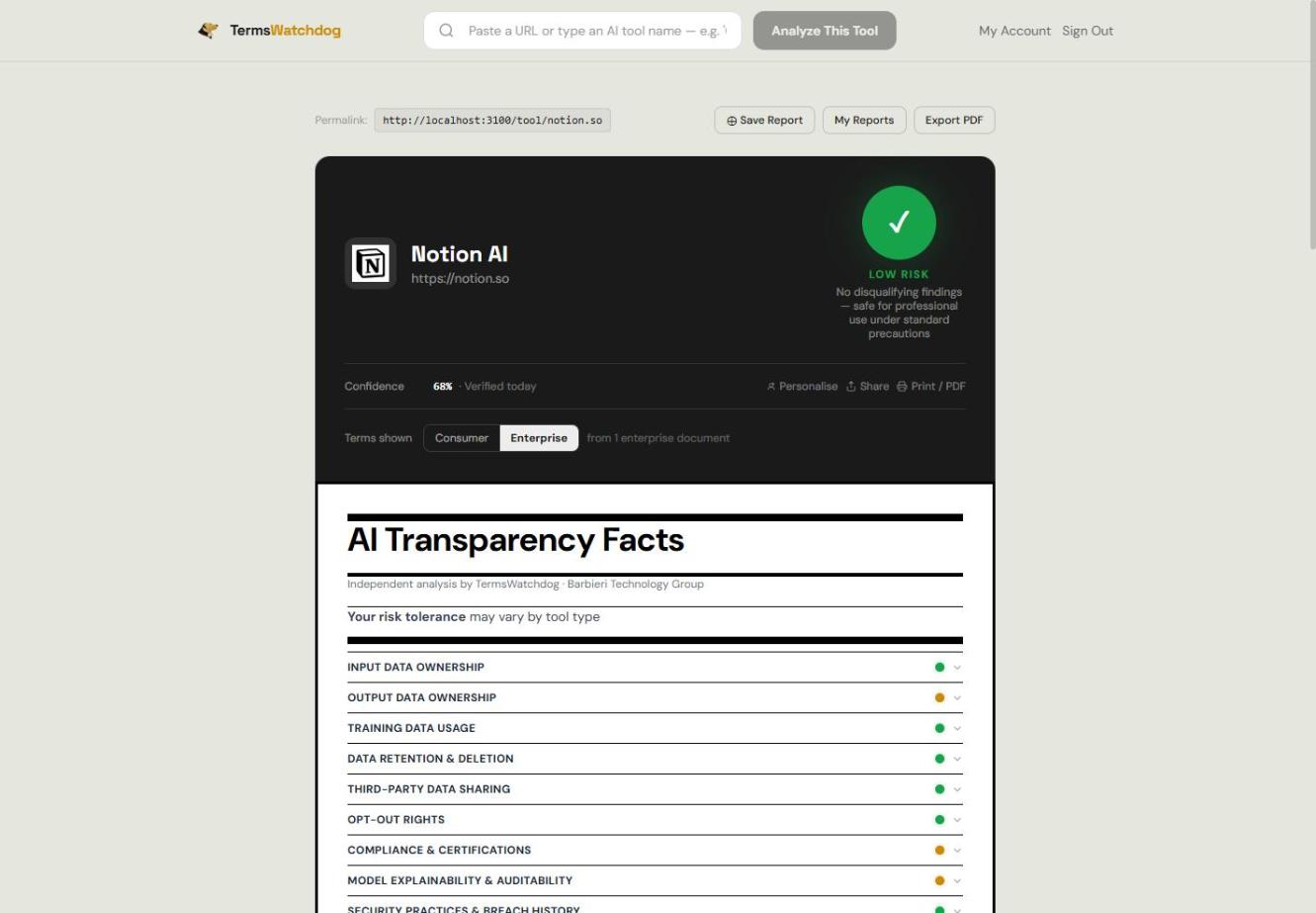
Task: Click the Notion AI logo thumbnail
Action: 371,263
